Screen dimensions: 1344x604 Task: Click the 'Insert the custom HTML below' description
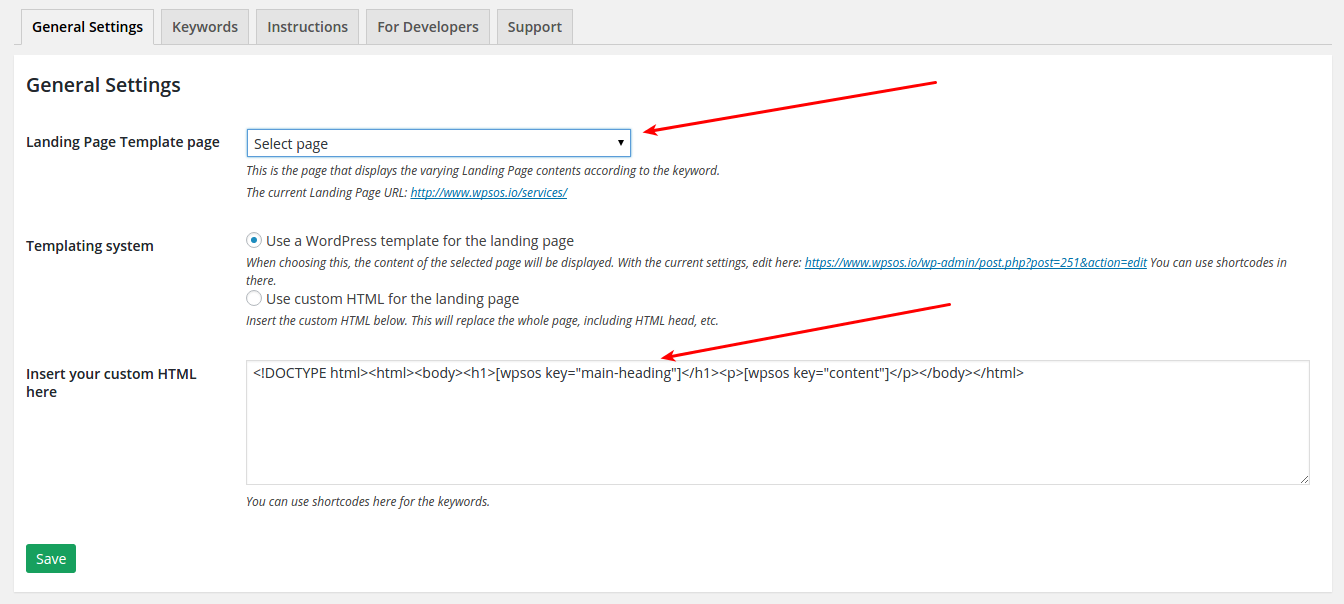pos(482,321)
